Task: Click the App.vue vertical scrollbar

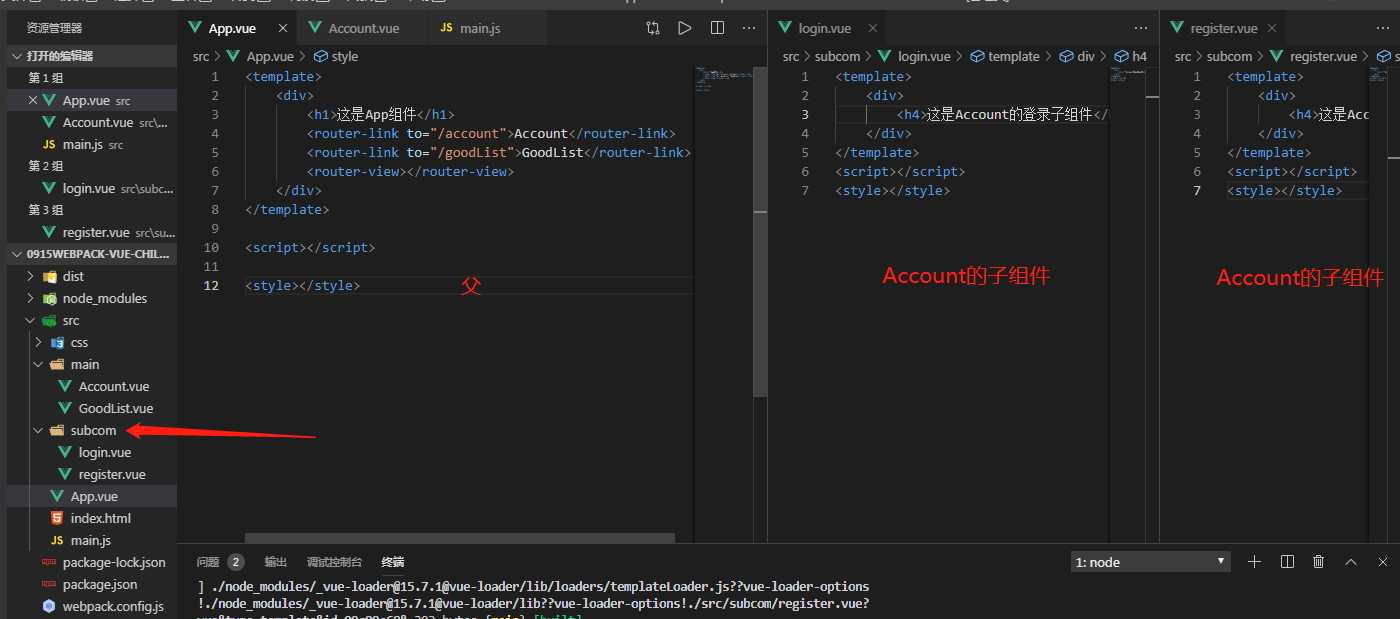Action: click(x=760, y=233)
